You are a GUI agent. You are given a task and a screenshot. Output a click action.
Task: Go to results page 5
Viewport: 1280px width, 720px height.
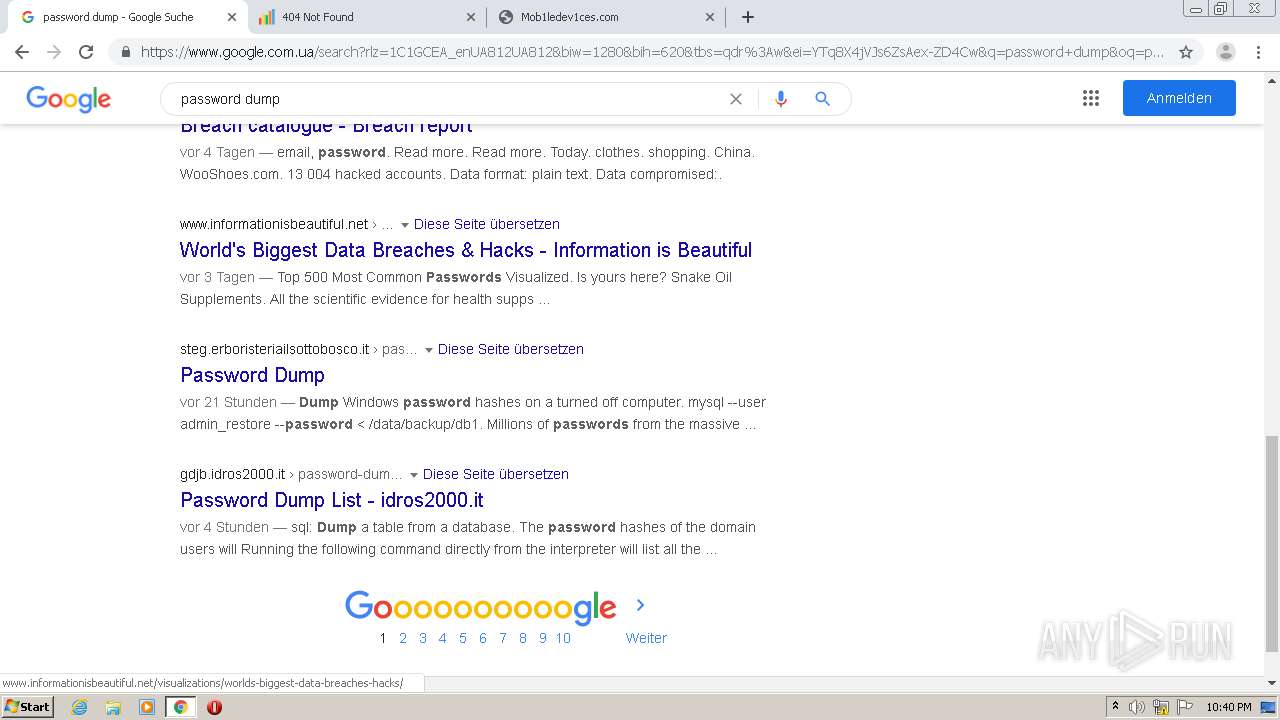pyautogui.click(x=463, y=638)
